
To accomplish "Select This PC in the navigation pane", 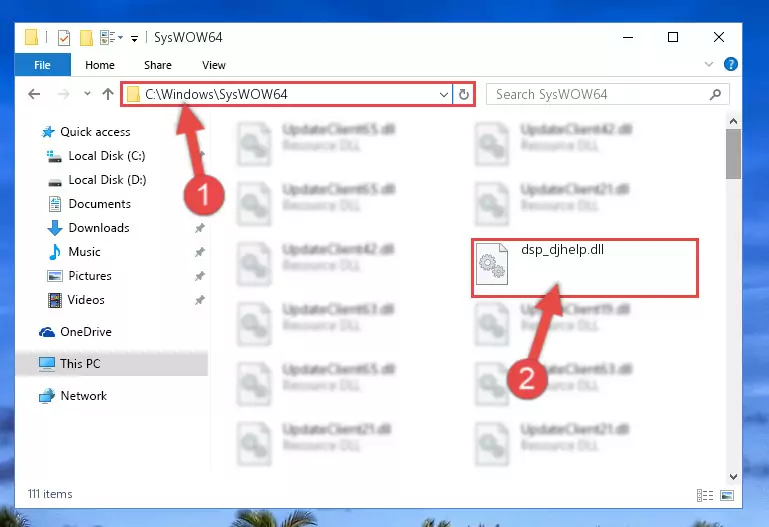I will pyautogui.click(x=80, y=364).
